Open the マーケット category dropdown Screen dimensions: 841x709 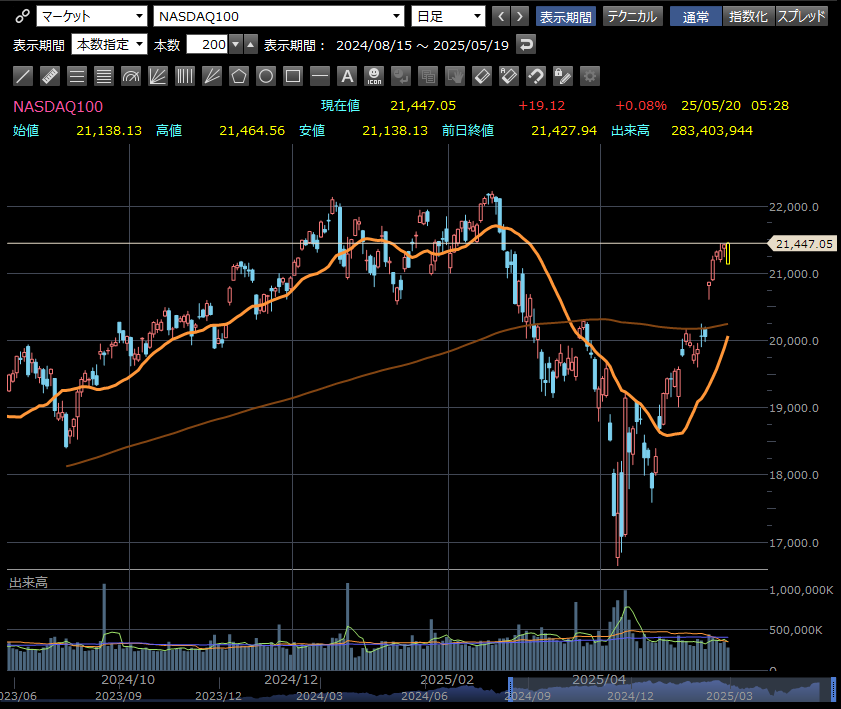click(x=92, y=17)
